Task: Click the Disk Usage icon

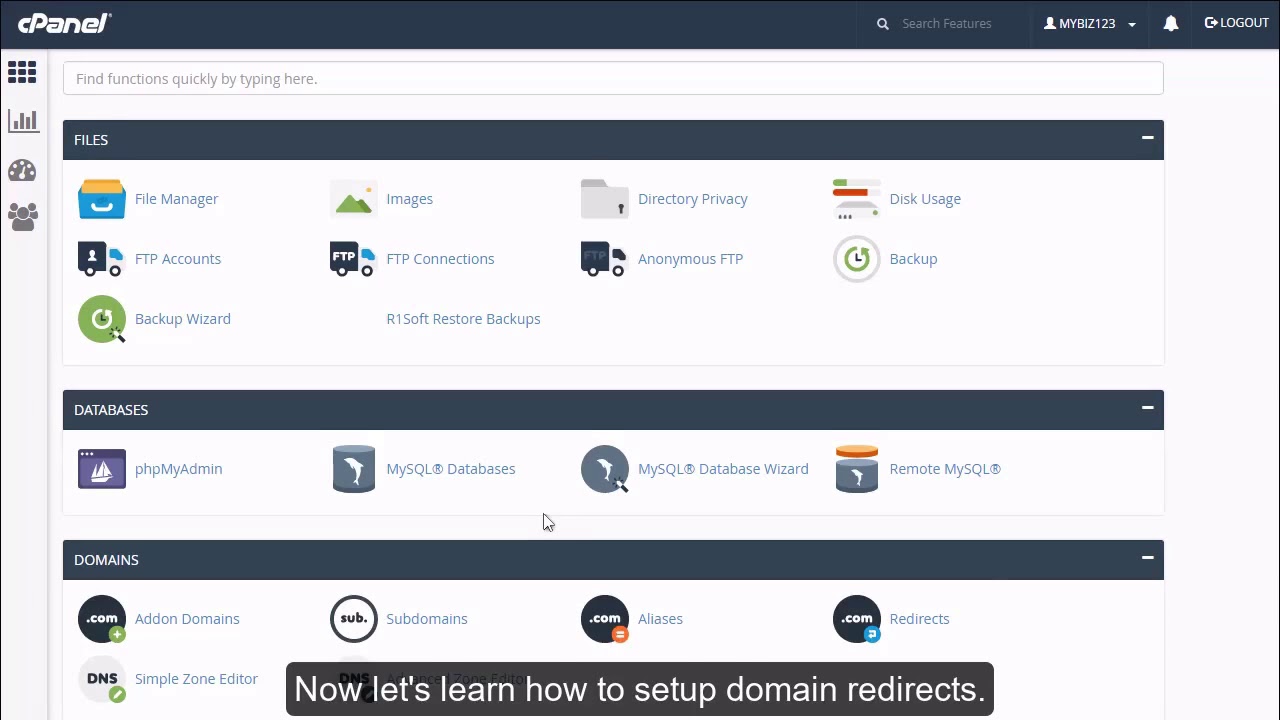Action: click(x=857, y=199)
